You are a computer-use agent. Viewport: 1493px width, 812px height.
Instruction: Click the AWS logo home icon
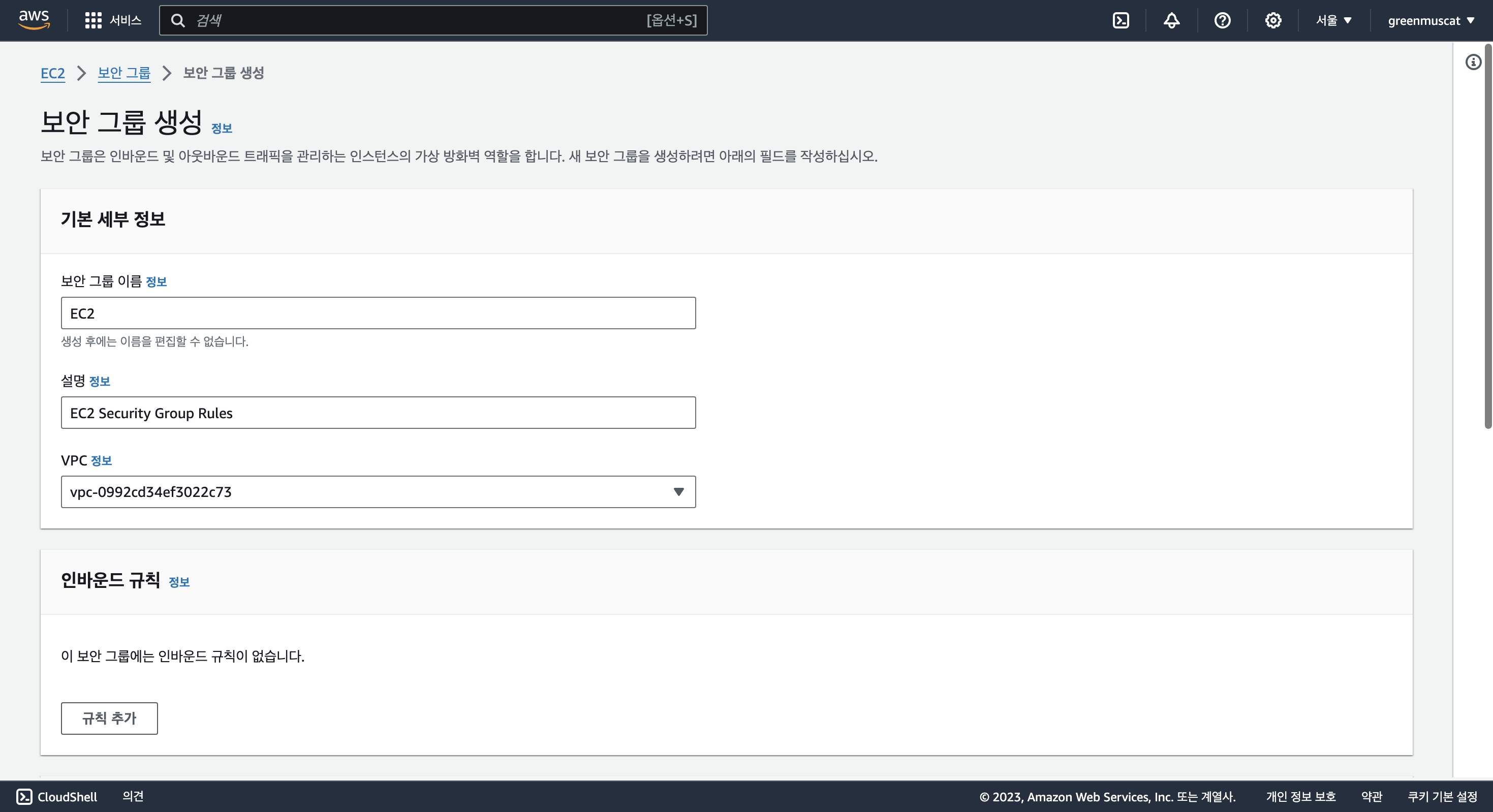(x=34, y=20)
